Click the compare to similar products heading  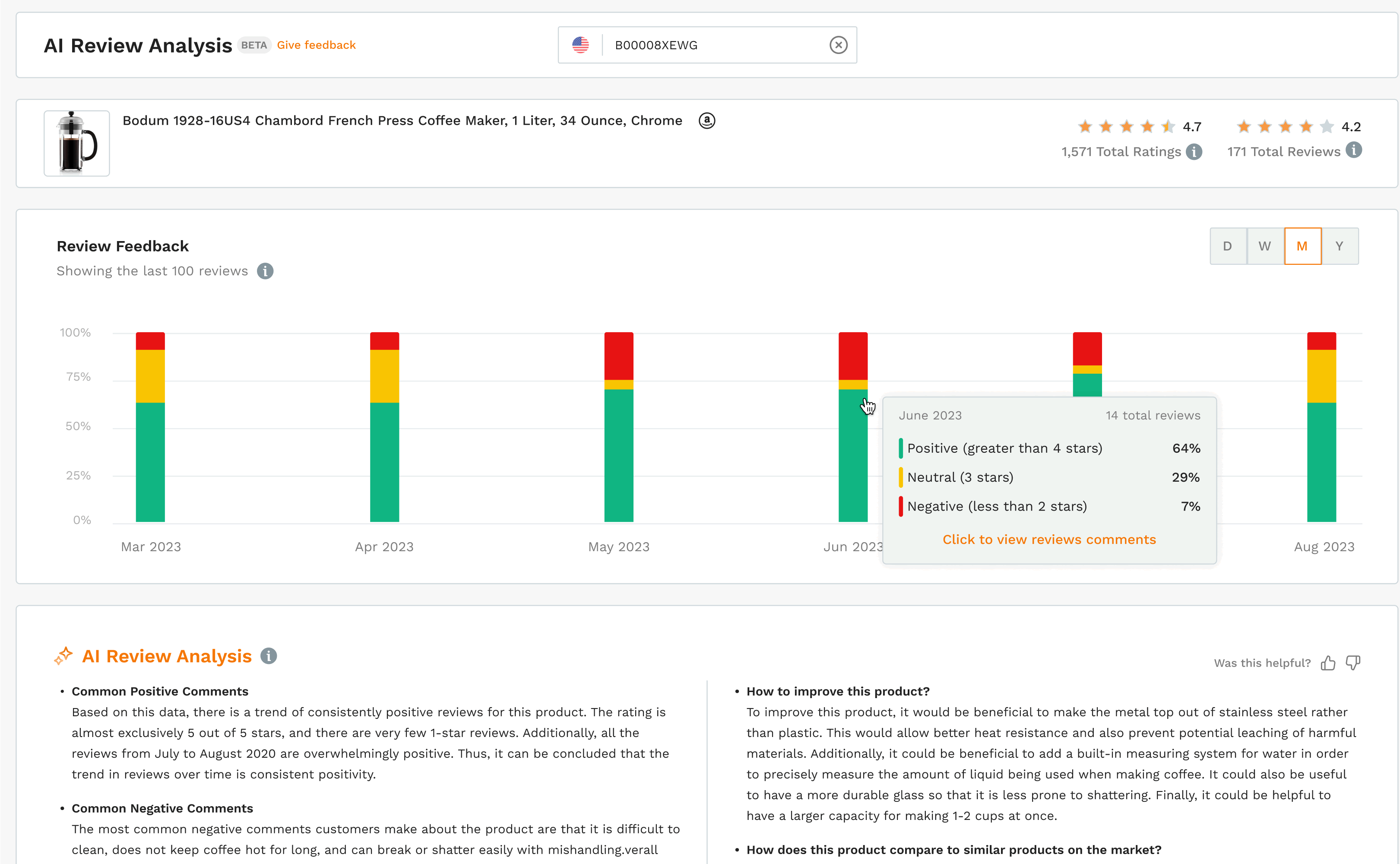pos(954,850)
